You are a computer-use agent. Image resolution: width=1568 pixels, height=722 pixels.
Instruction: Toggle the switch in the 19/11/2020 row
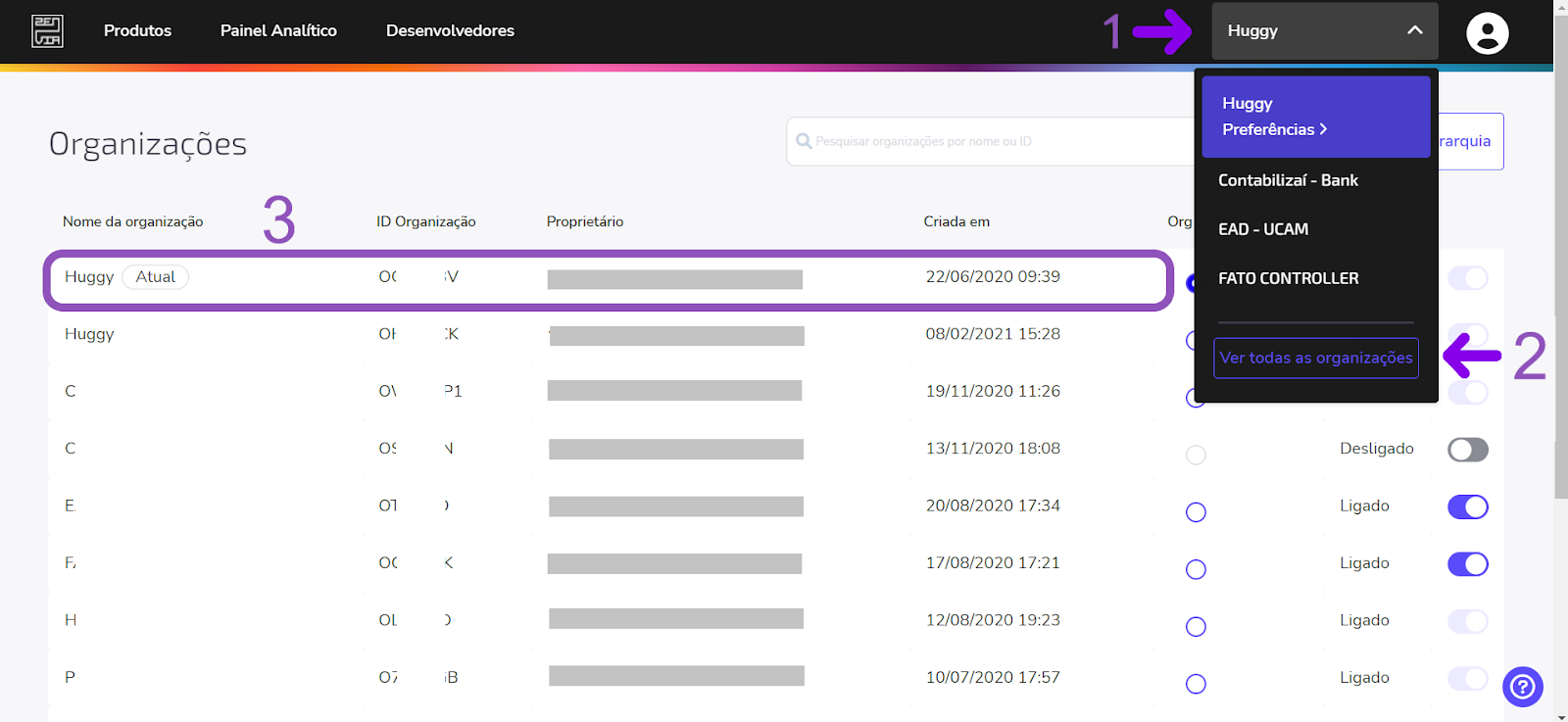(1468, 393)
